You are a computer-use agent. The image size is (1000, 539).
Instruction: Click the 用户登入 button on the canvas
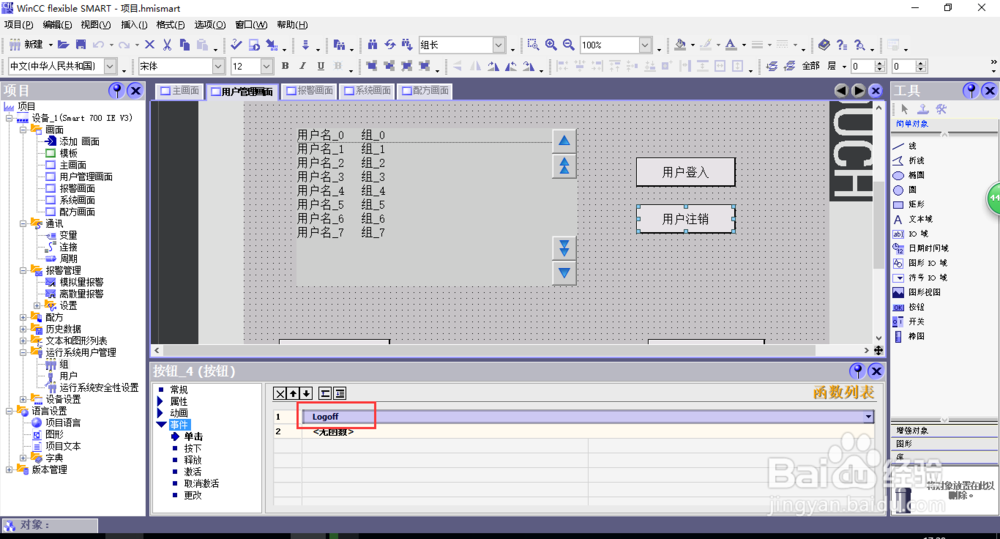pos(686,172)
